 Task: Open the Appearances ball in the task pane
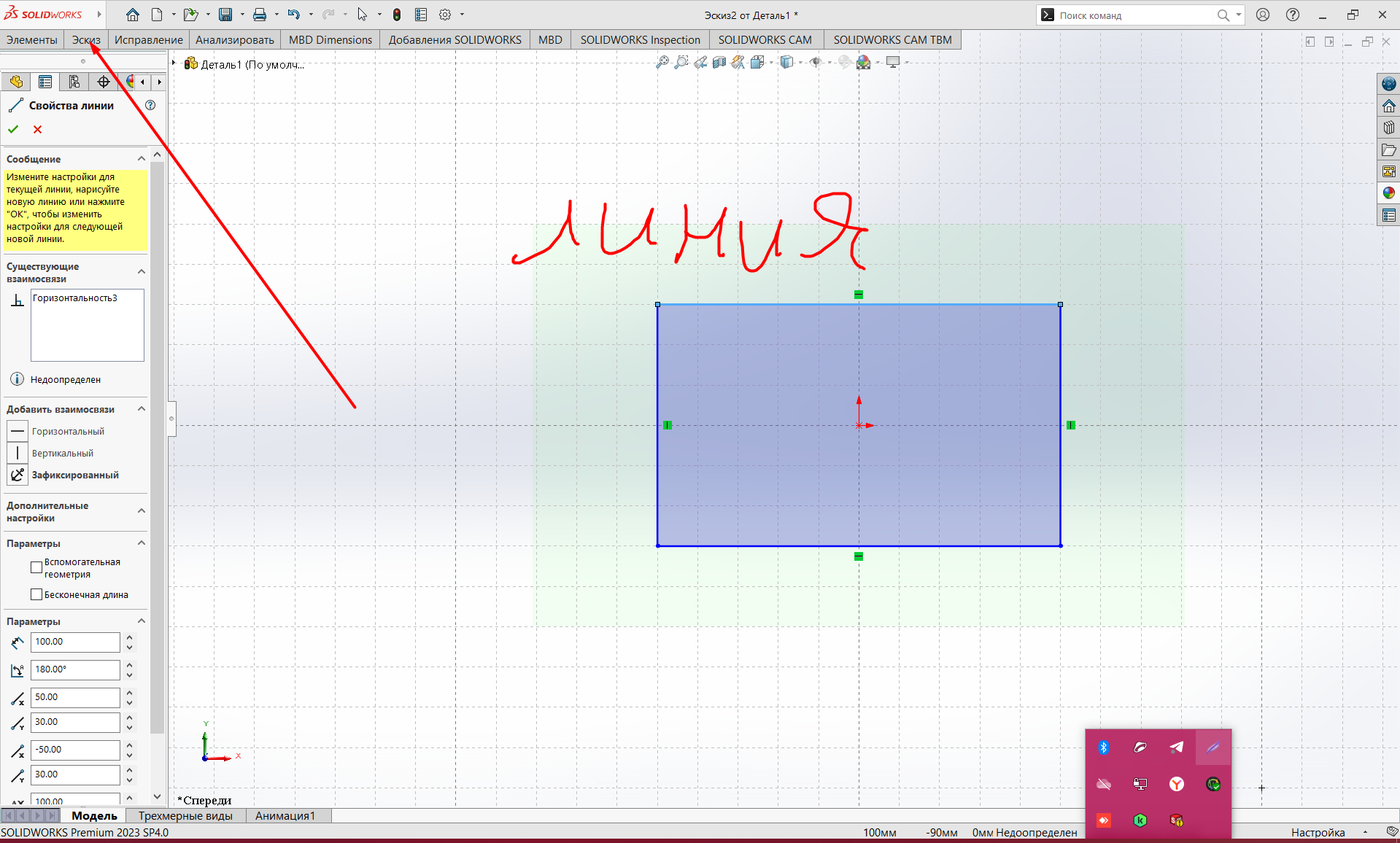pyautogui.click(x=1388, y=193)
